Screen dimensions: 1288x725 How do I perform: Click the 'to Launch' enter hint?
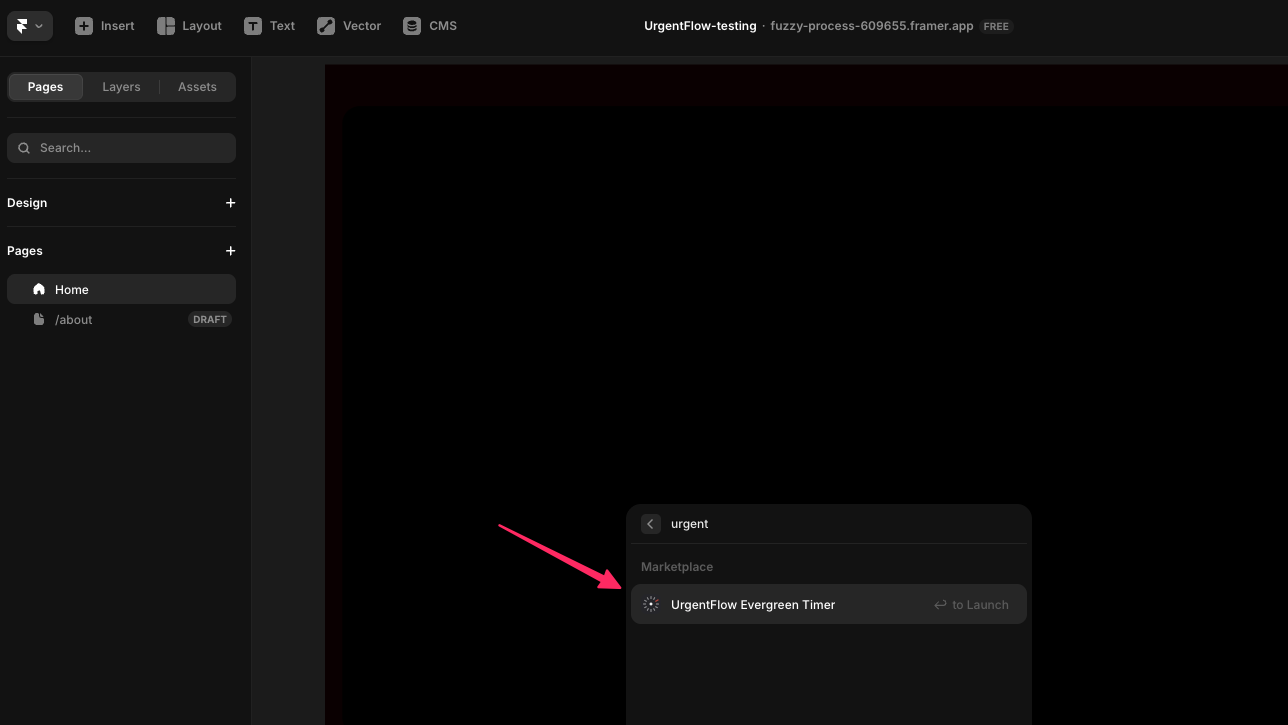pos(971,604)
